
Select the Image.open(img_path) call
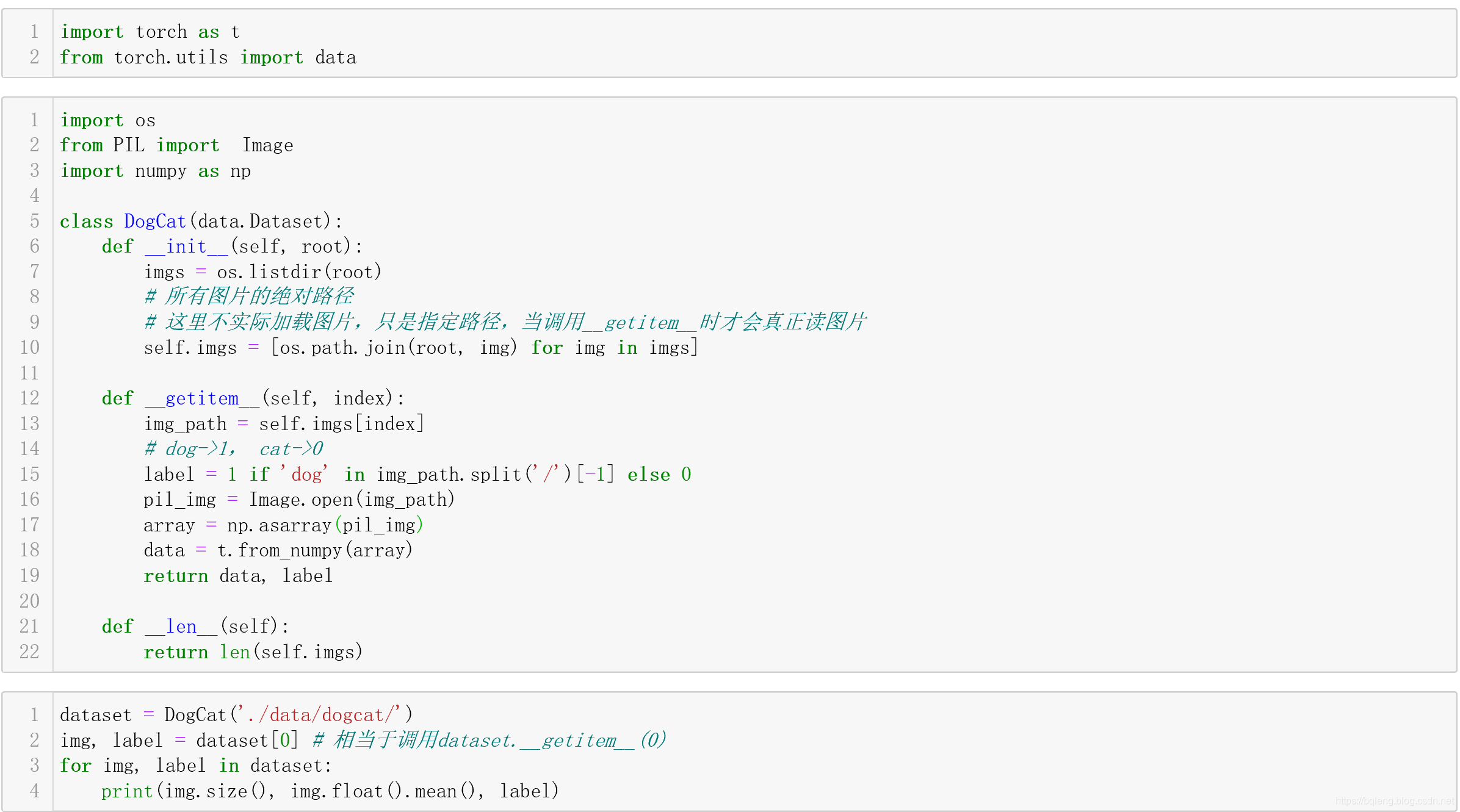(352, 499)
